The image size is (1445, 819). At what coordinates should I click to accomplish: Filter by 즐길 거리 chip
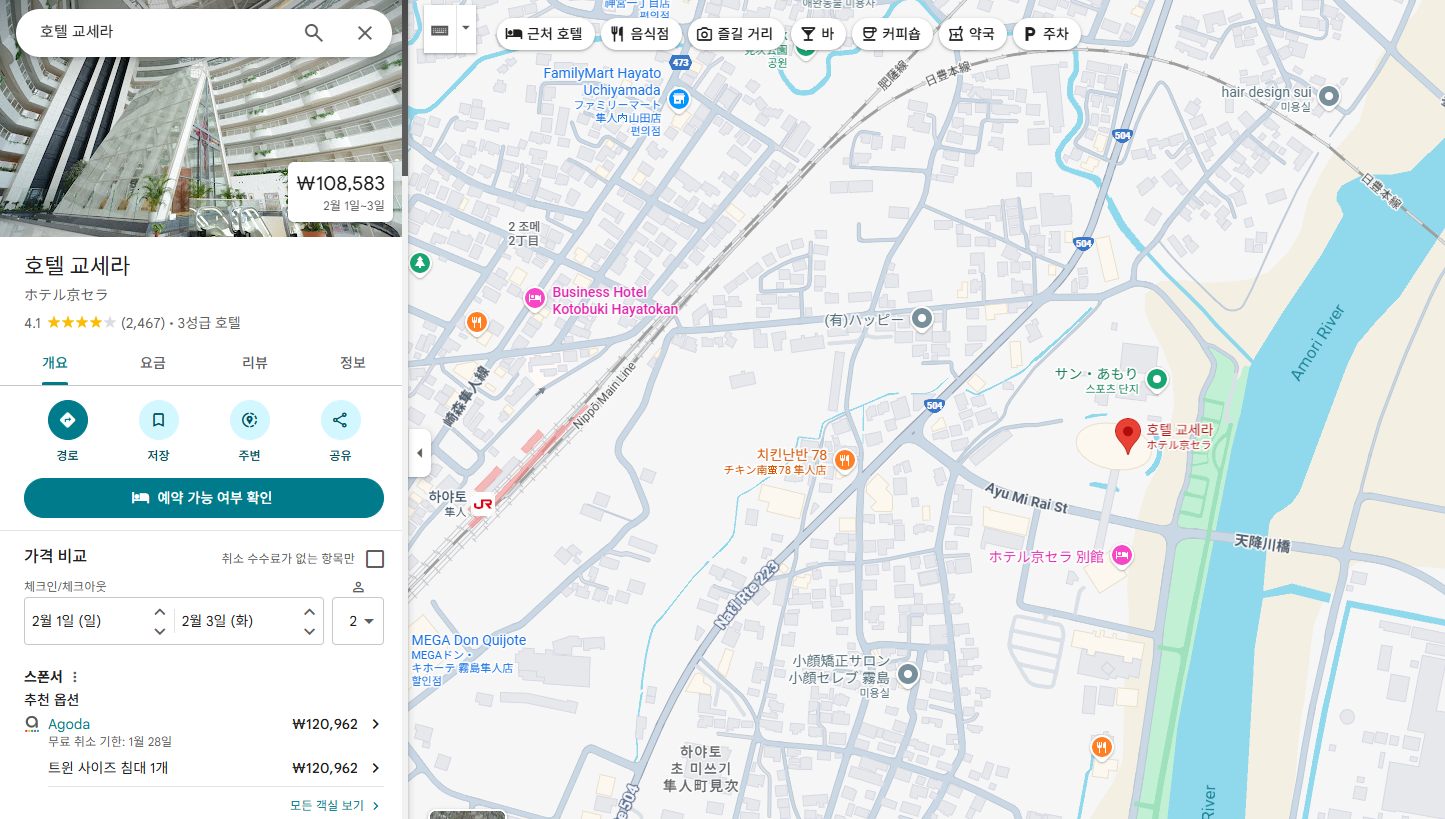(735, 34)
